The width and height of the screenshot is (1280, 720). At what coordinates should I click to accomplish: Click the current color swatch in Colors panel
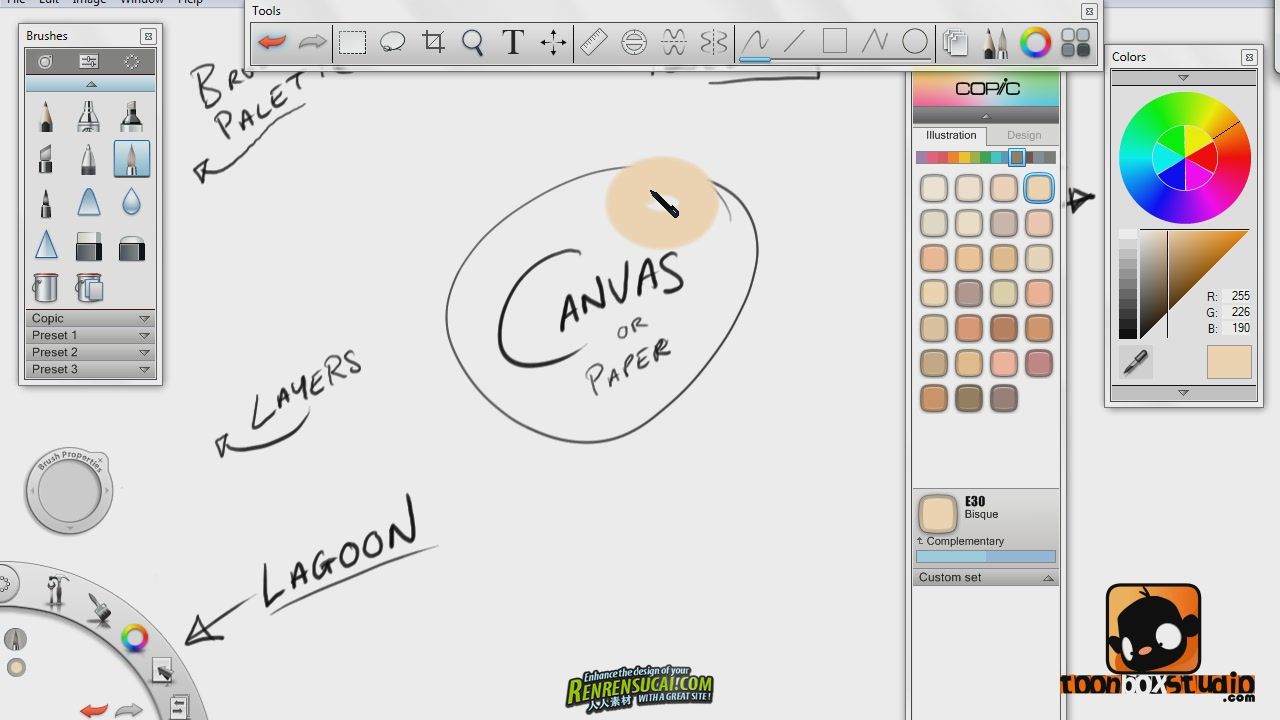click(x=1229, y=362)
